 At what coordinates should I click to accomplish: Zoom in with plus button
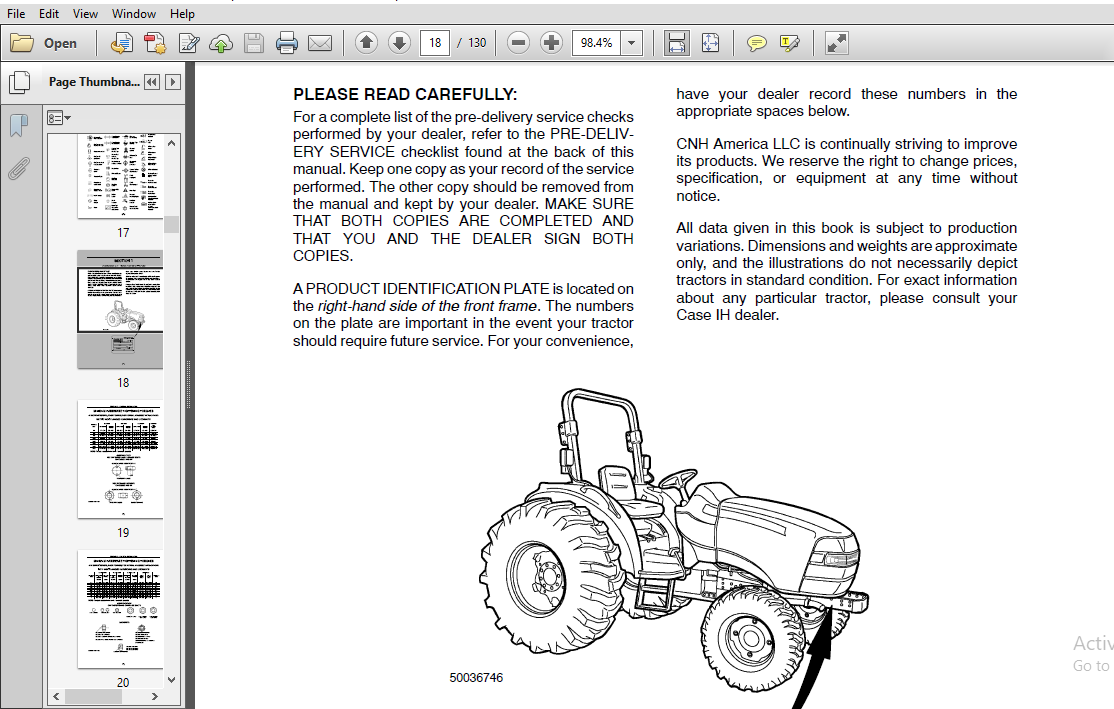pos(551,43)
